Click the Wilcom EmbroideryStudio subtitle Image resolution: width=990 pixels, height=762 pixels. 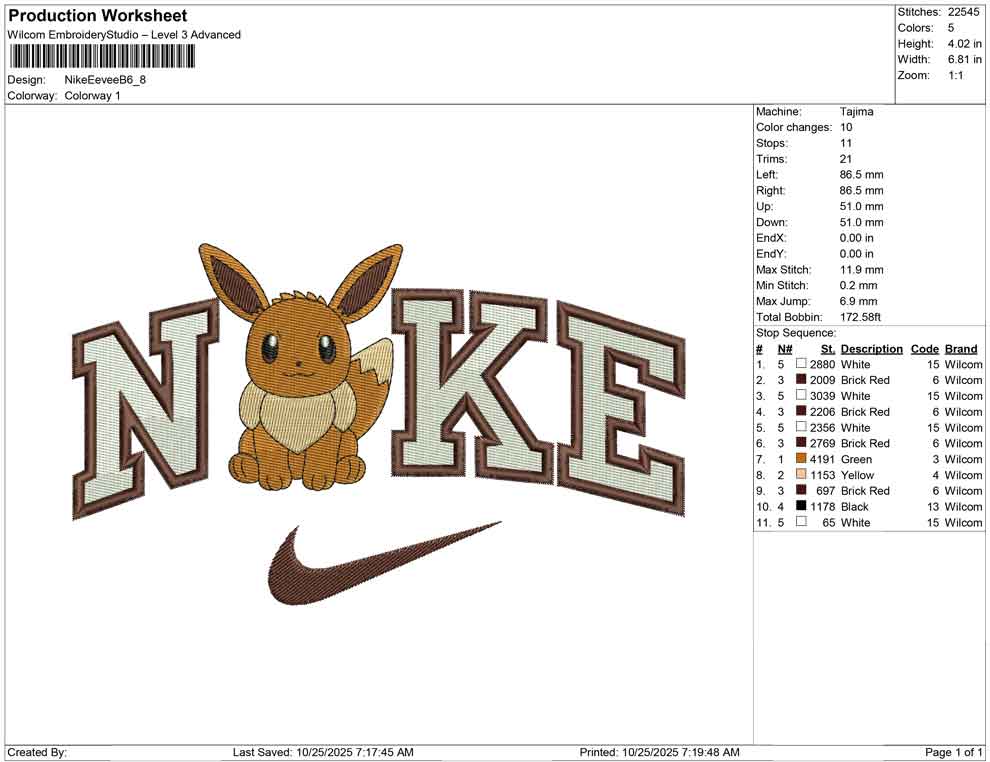coord(124,35)
